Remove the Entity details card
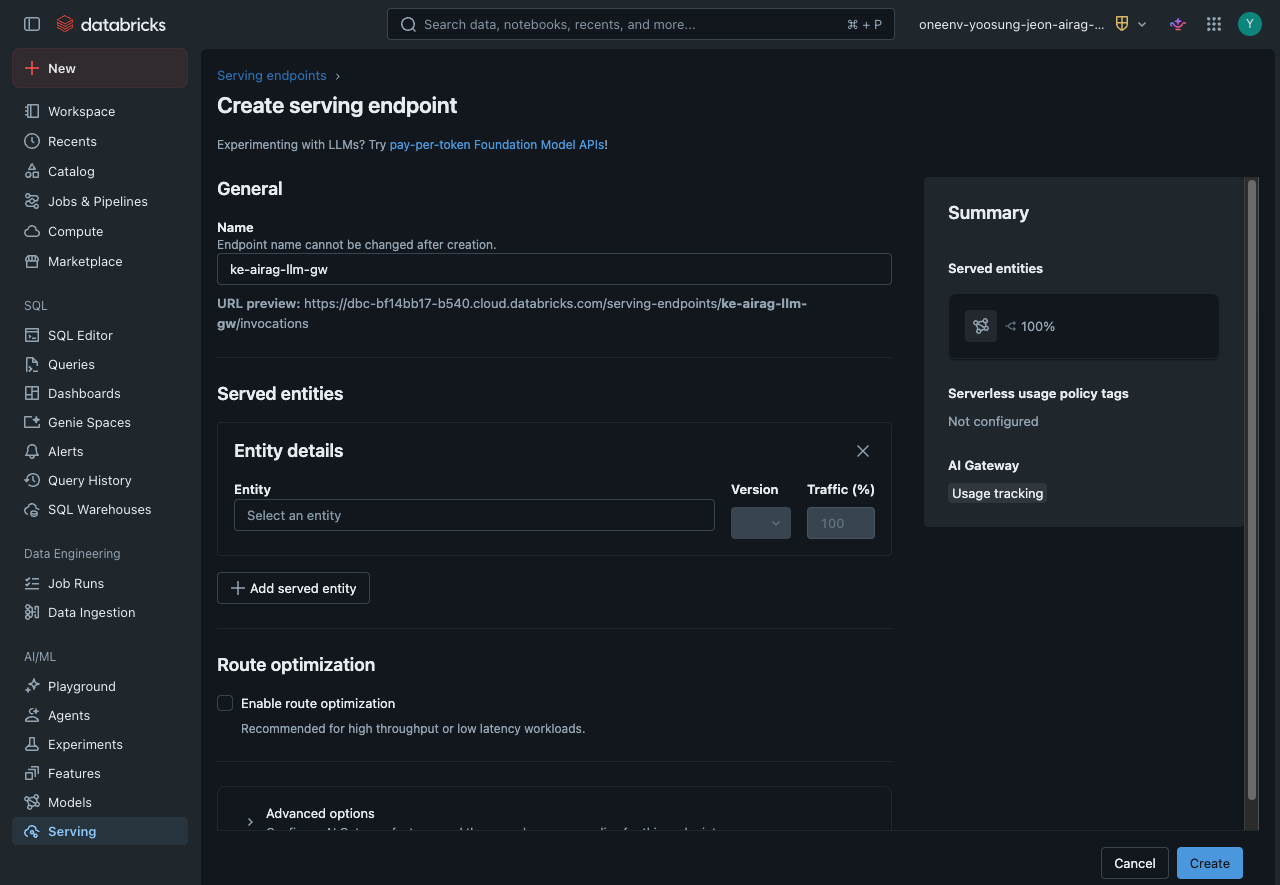This screenshot has height=885, width=1280. click(863, 451)
